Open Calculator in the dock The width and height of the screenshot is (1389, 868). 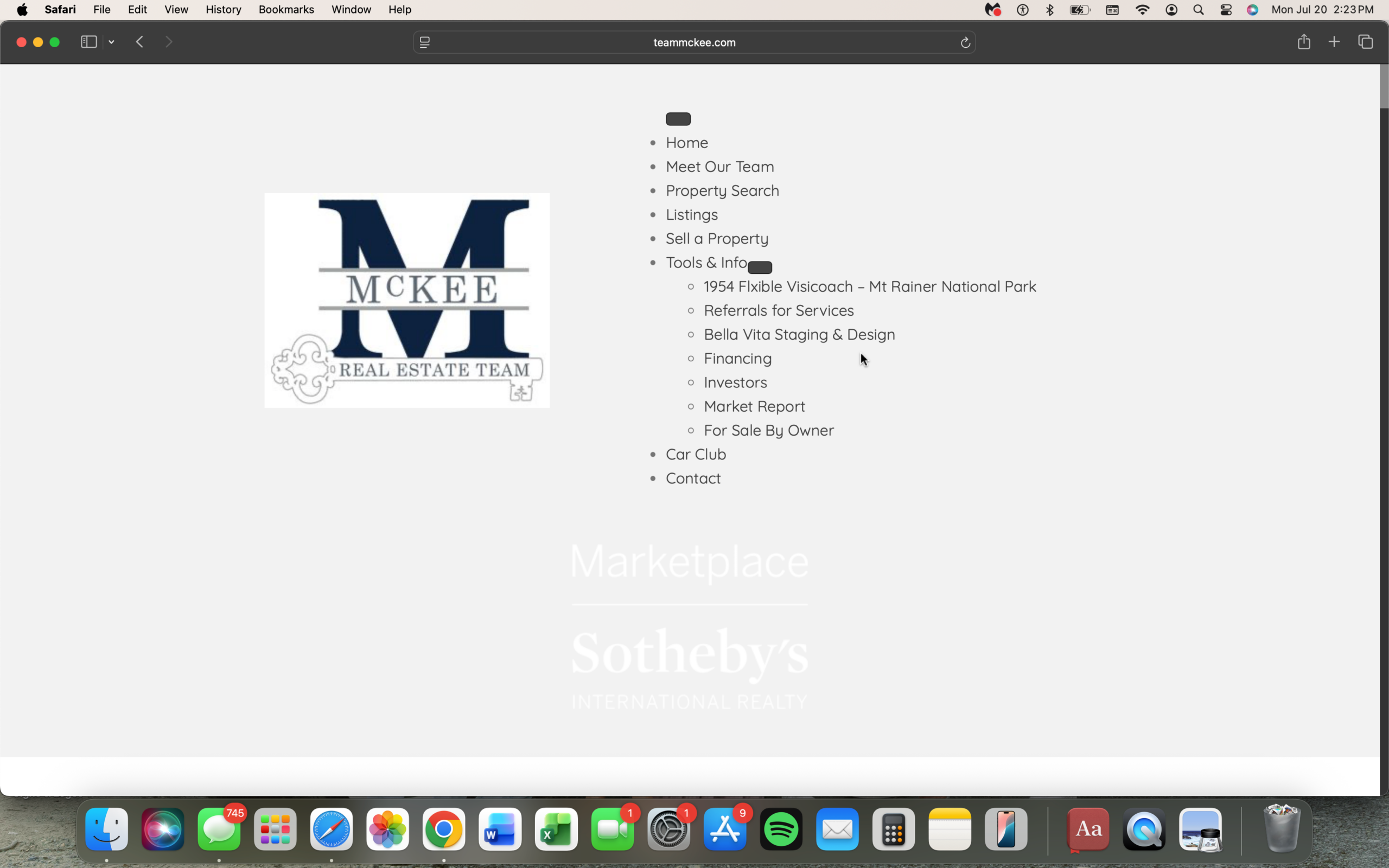point(894,829)
